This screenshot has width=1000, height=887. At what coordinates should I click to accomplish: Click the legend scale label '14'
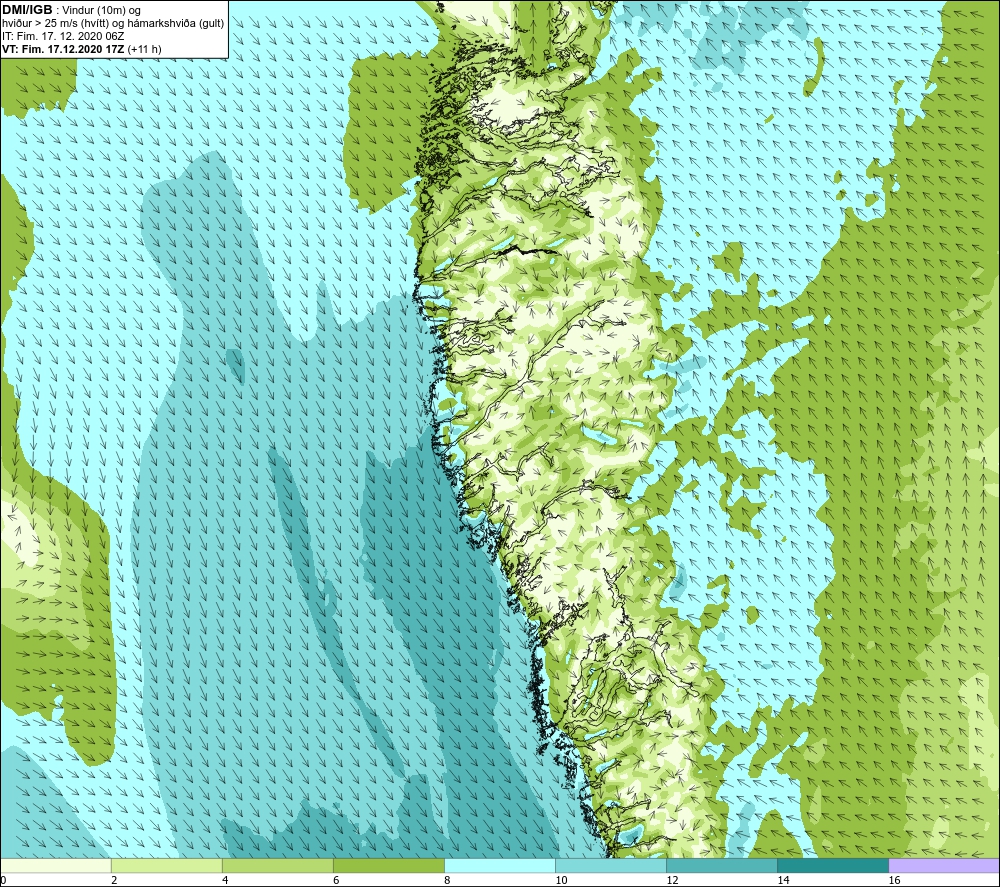pyautogui.click(x=783, y=880)
